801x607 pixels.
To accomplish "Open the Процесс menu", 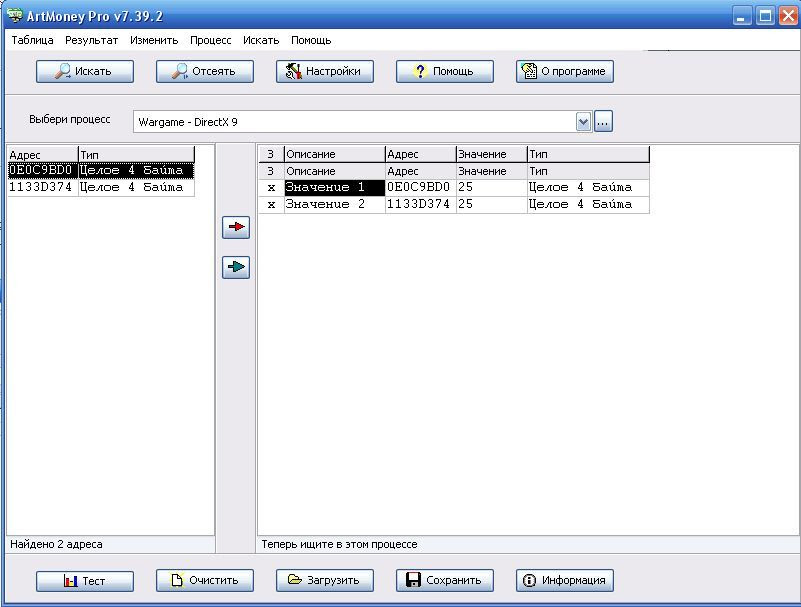I will pyautogui.click(x=210, y=40).
